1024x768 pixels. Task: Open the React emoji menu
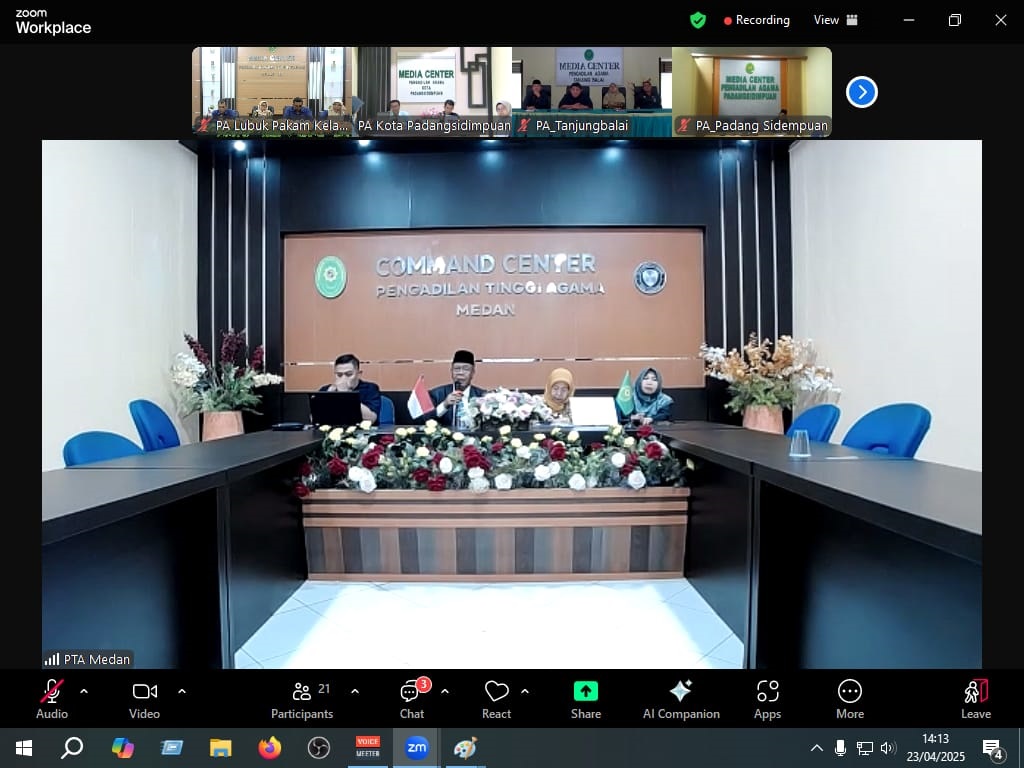pyautogui.click(x=496, y=698)
